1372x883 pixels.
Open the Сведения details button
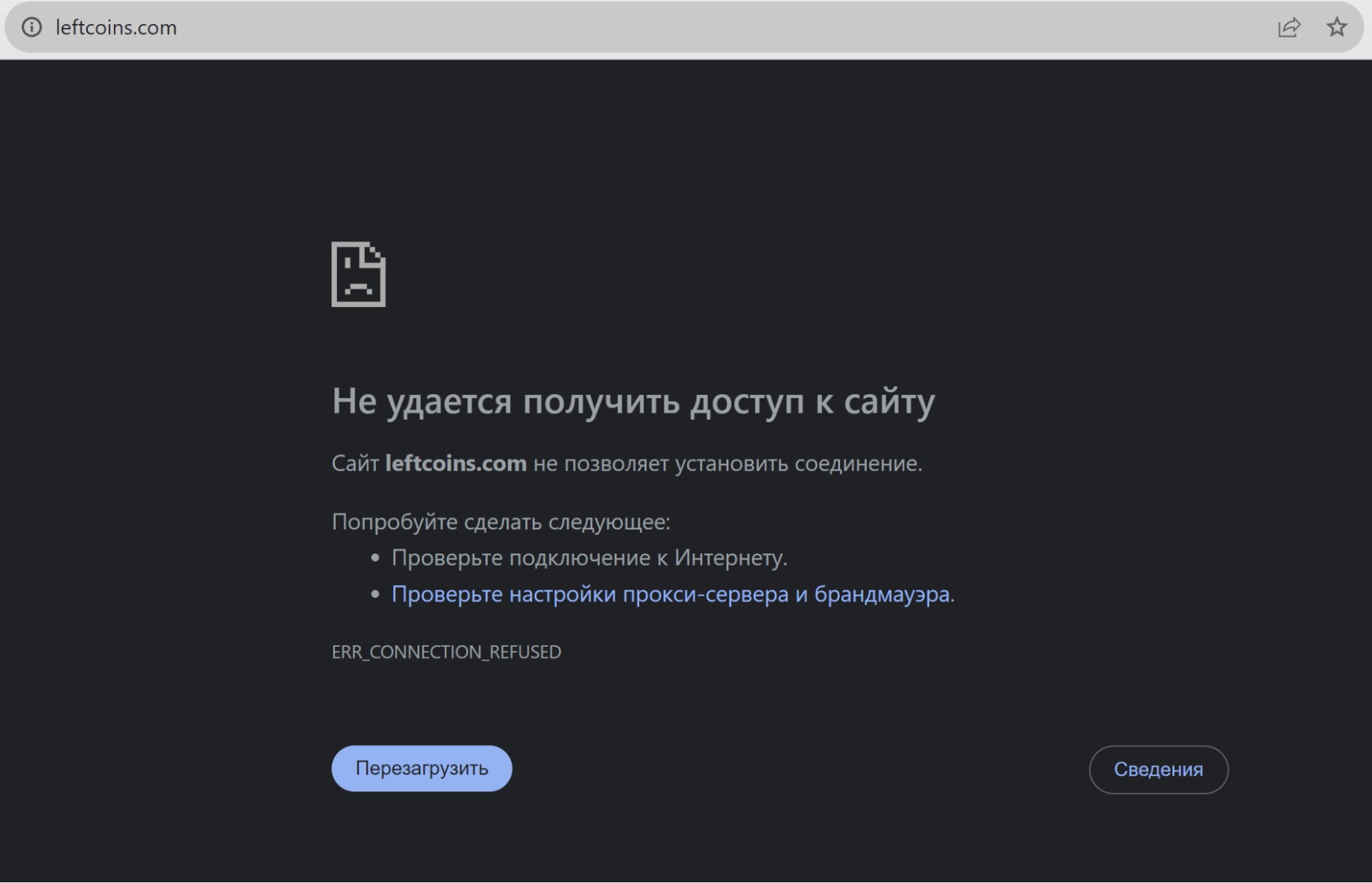[x=1158, y=770]
